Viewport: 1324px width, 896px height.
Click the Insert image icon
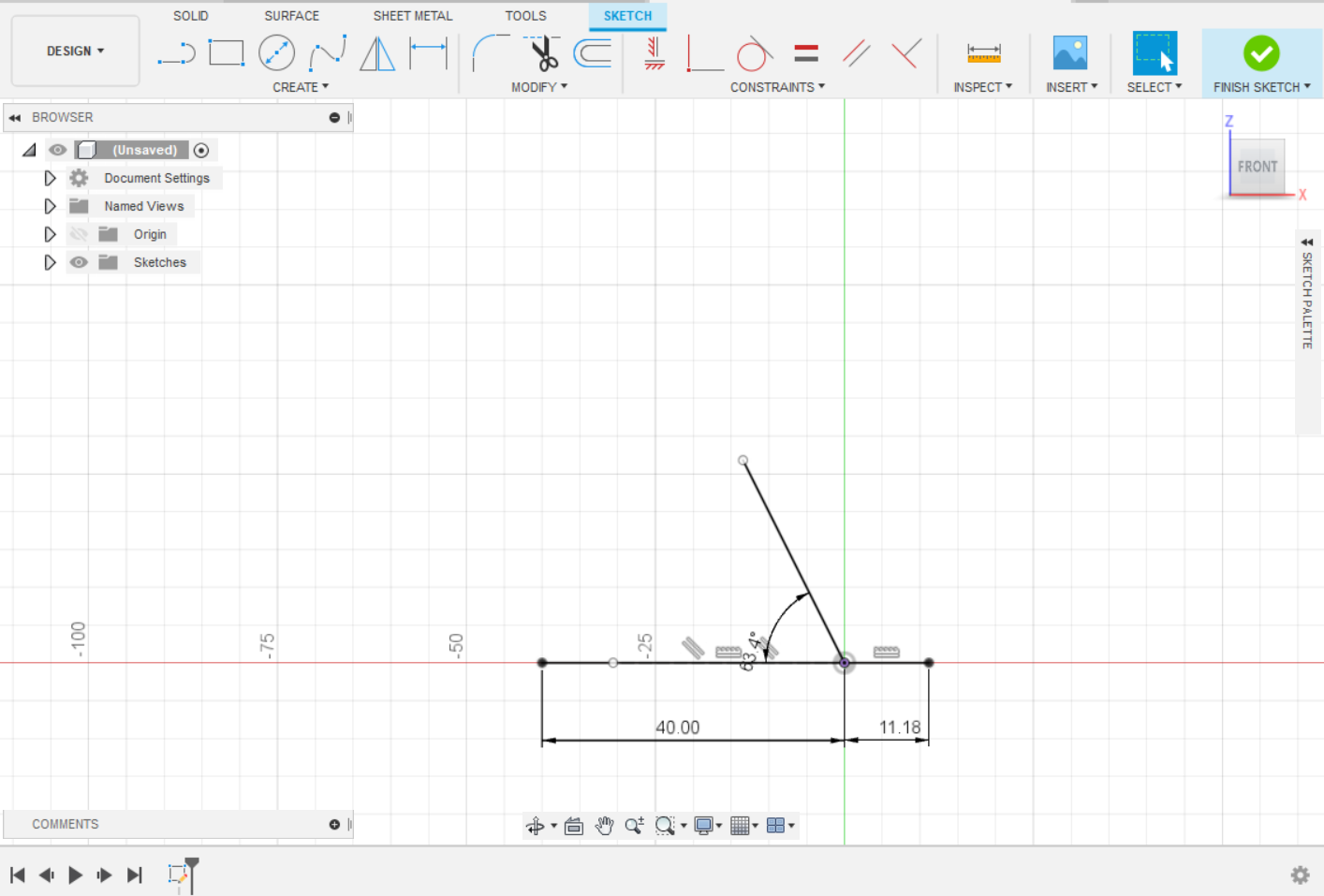[1070, 53]
